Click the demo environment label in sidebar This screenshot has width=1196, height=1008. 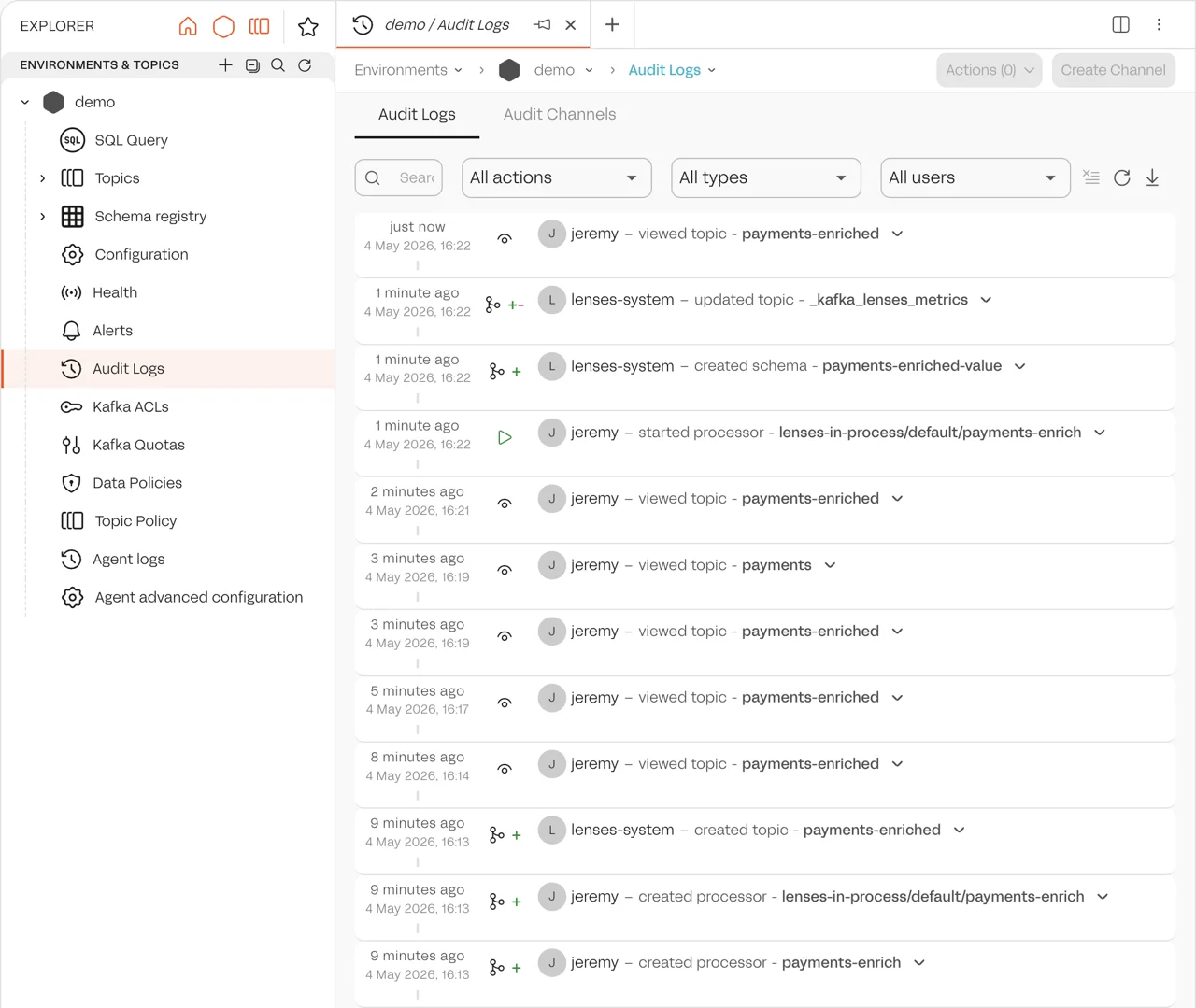[94, 102]
